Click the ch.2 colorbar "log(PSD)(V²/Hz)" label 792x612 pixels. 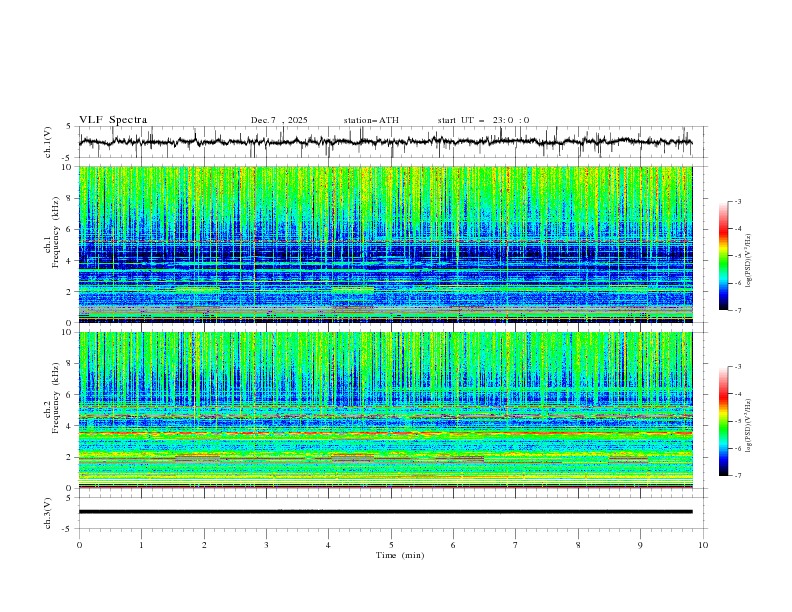click(x=749, y=425)
